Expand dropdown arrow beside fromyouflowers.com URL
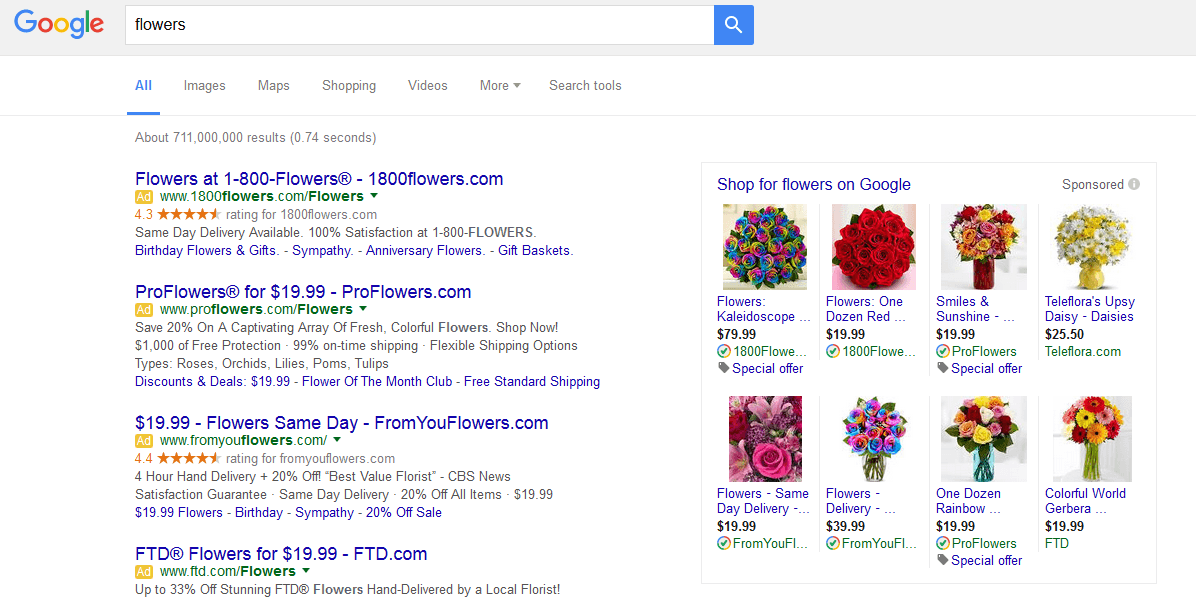Image resolution: width=1196 pixels, height=614 pixels. [337, 440]
